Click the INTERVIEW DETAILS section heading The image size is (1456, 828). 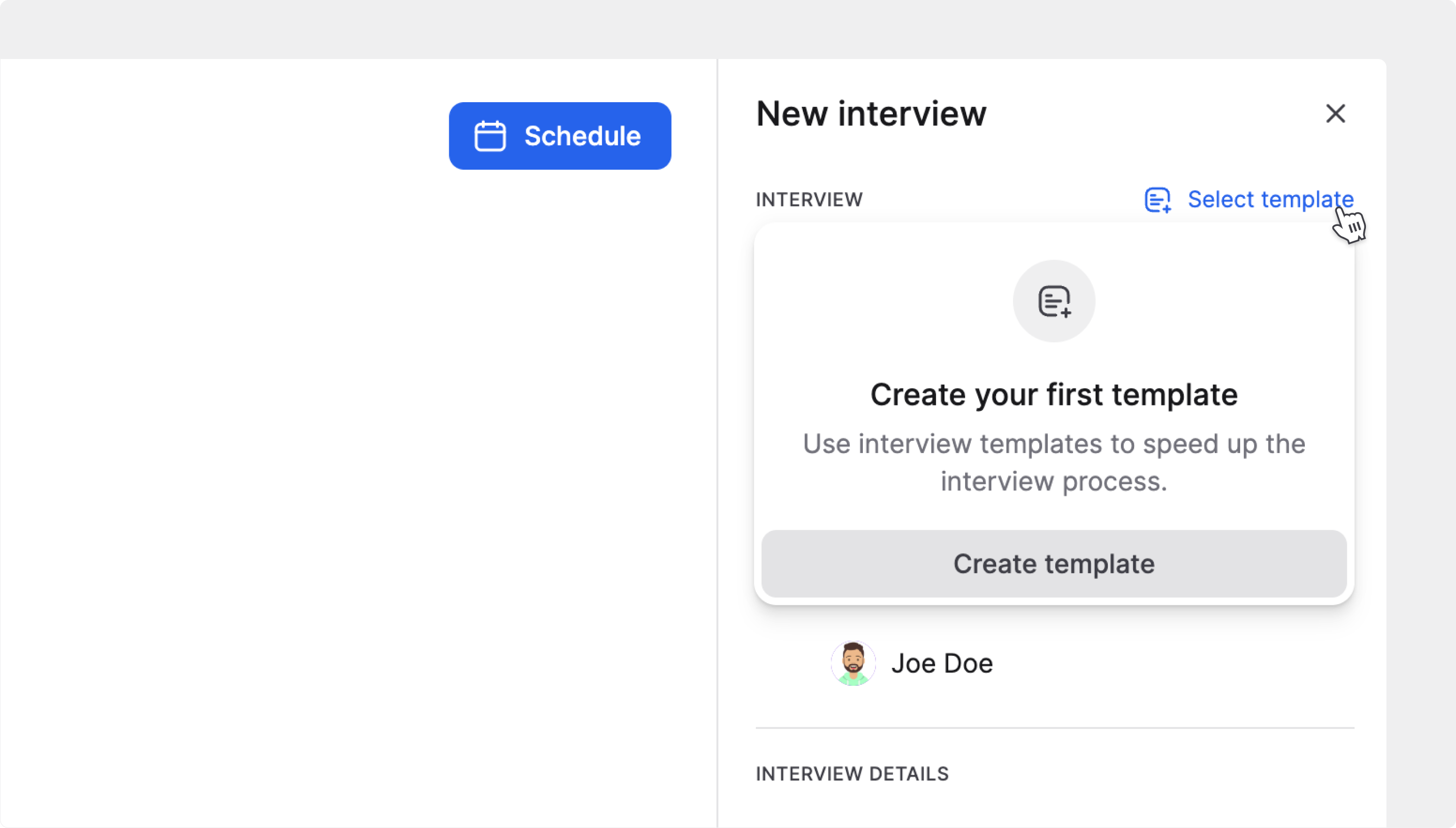click(852, 774)
